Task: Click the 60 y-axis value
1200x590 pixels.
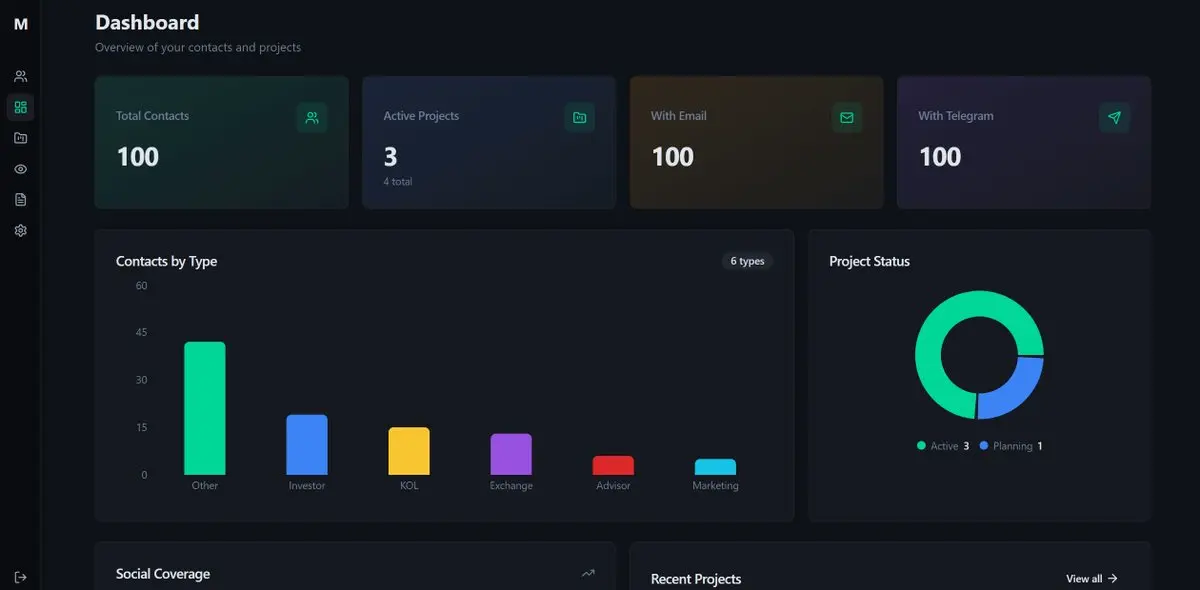Action: (141, 286)
